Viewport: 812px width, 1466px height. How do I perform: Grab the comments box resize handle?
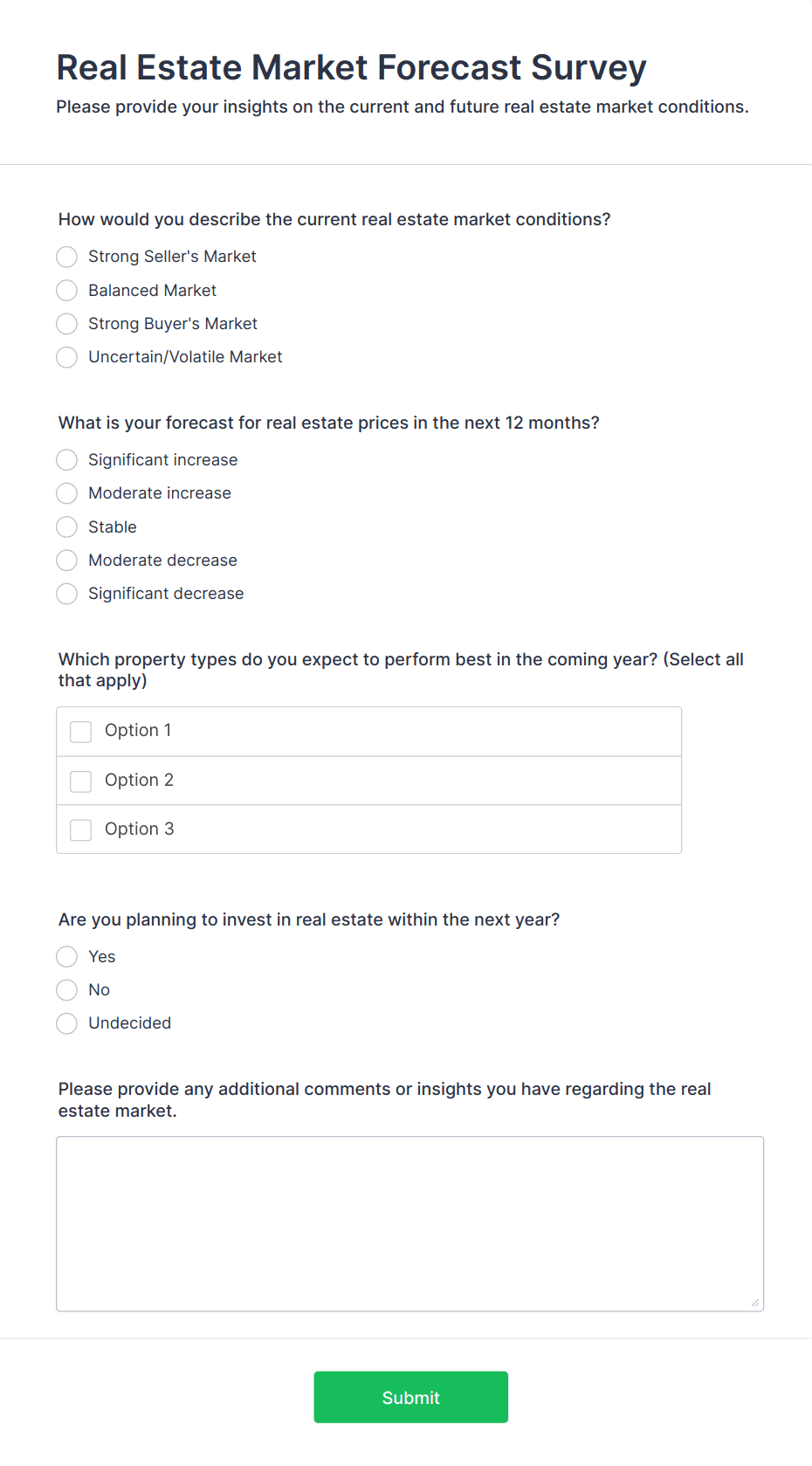(755, 1303)
